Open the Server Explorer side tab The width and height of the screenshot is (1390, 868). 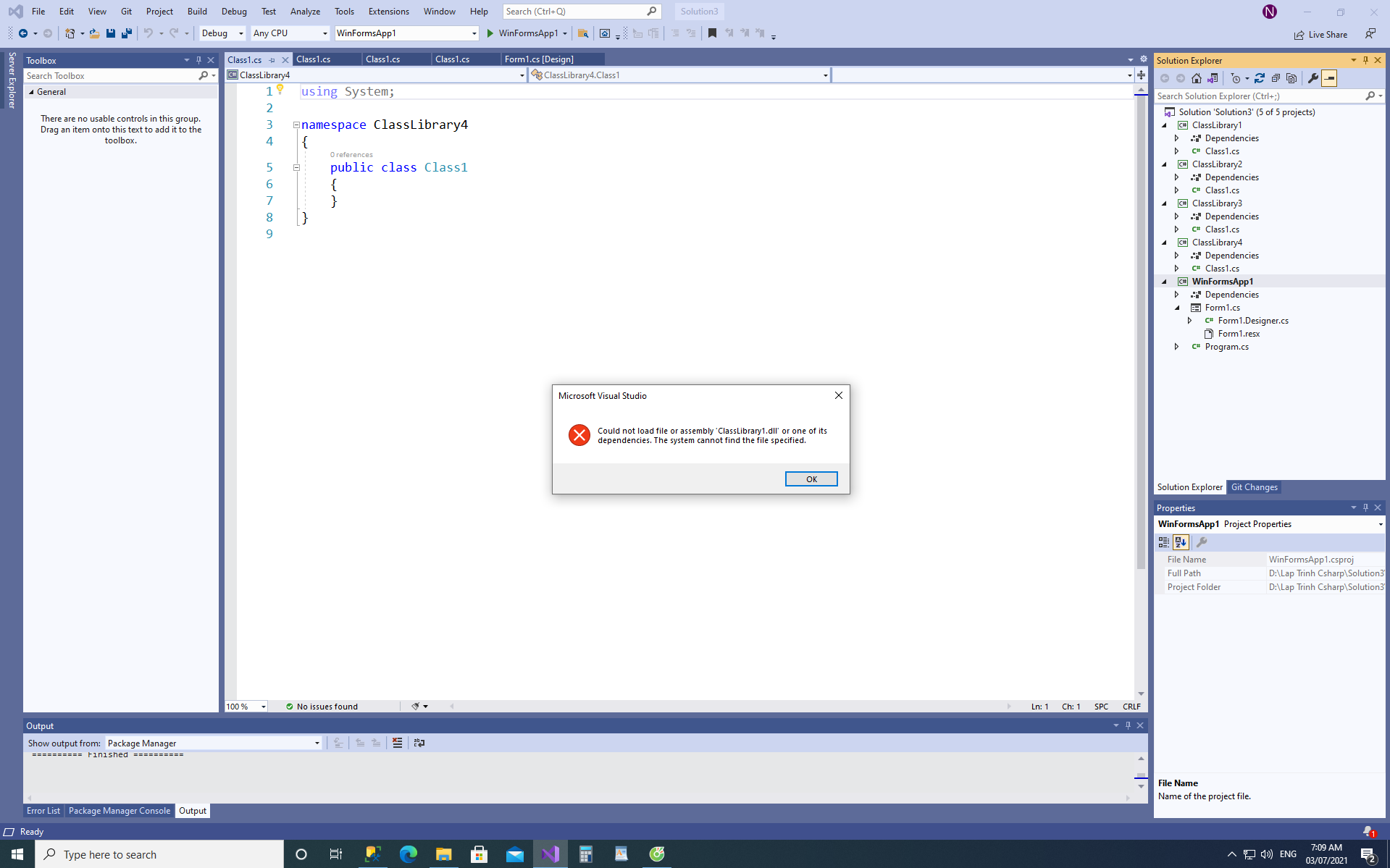[12, 80]
